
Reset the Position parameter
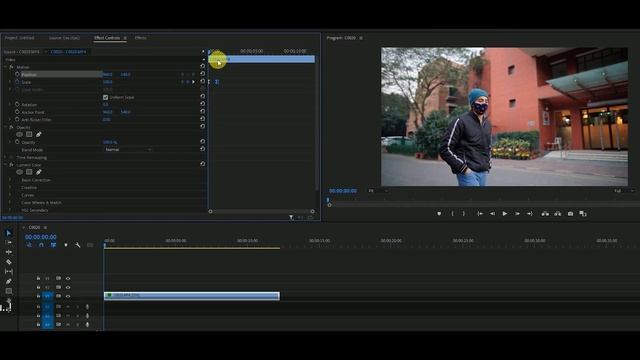(202, 73)
